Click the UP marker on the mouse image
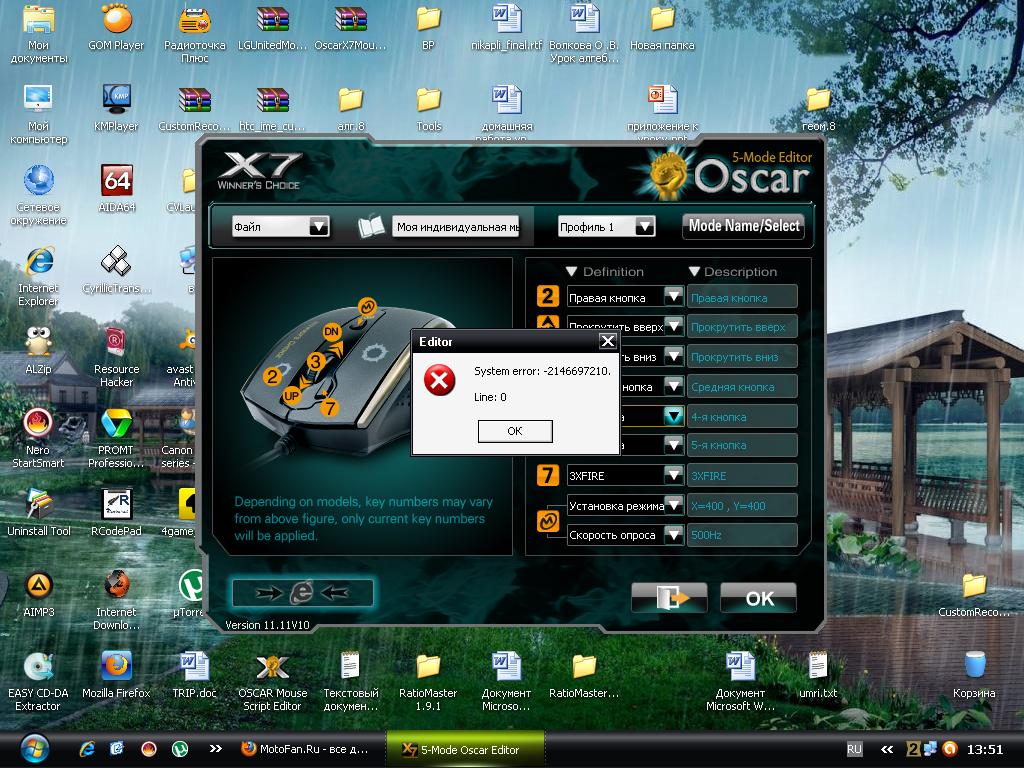This screenshot has width=1024, height=768. coord(291,396)
